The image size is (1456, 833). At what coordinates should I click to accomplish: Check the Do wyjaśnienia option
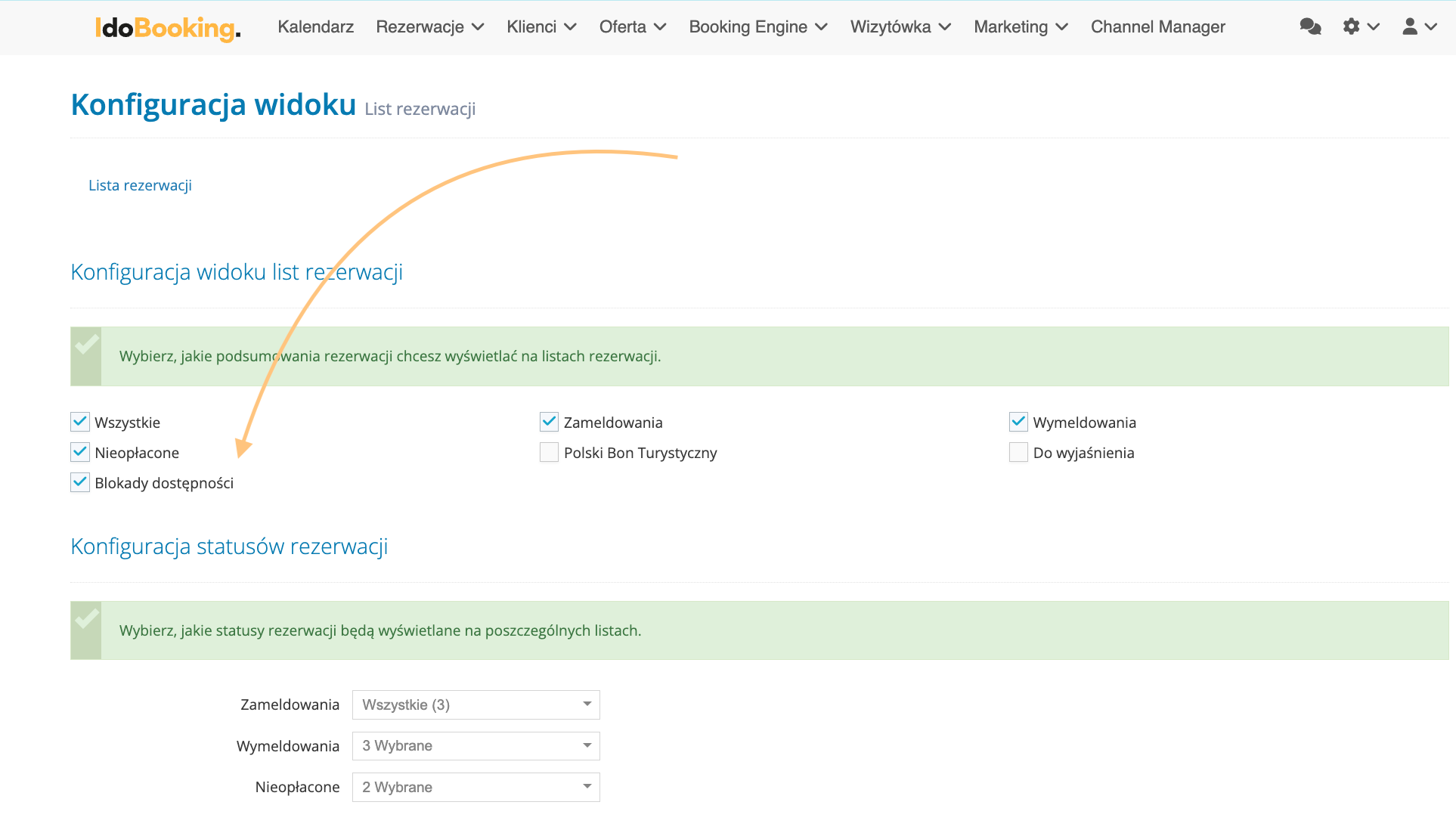click(1018, 452)
